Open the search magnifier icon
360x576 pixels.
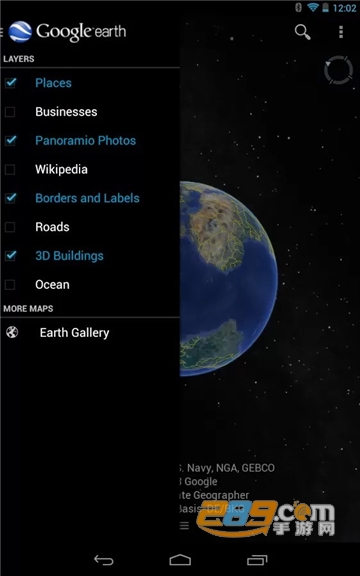[x=302, y=32]
